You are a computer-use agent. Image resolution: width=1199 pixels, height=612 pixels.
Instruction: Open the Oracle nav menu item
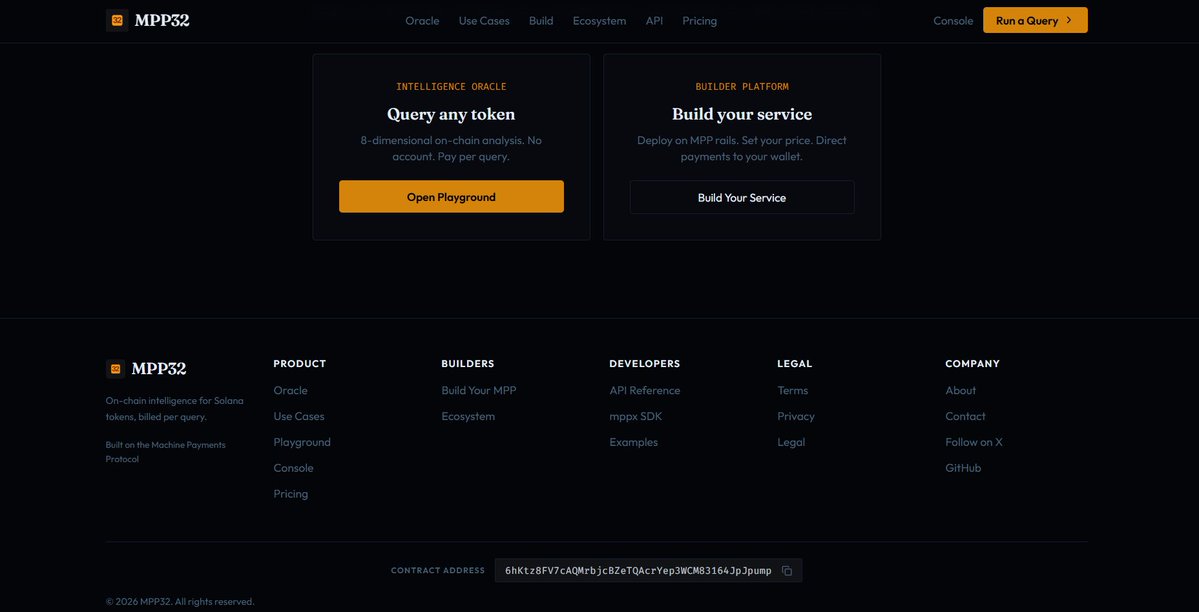[x=422, y=21]
